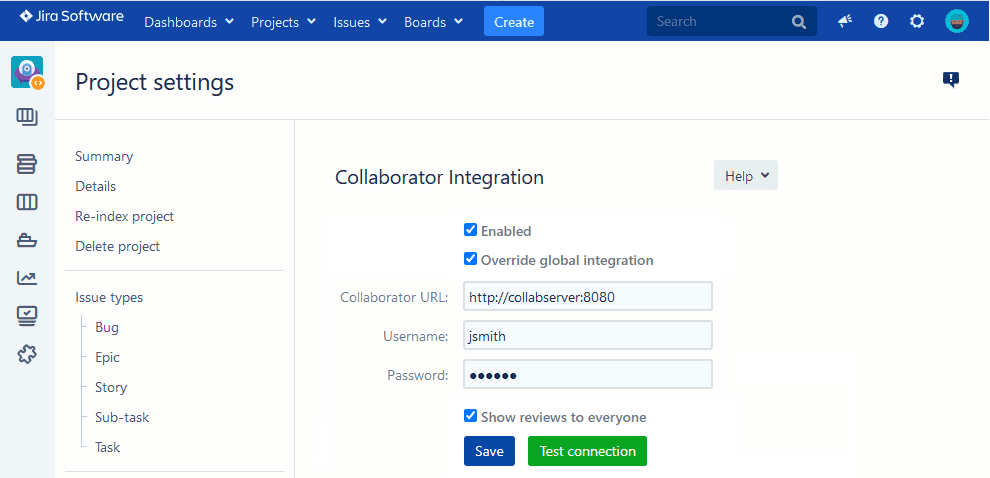Uncheck the Enabled checkbox
Screen dimensions: 990x478
tap(471, 230)
